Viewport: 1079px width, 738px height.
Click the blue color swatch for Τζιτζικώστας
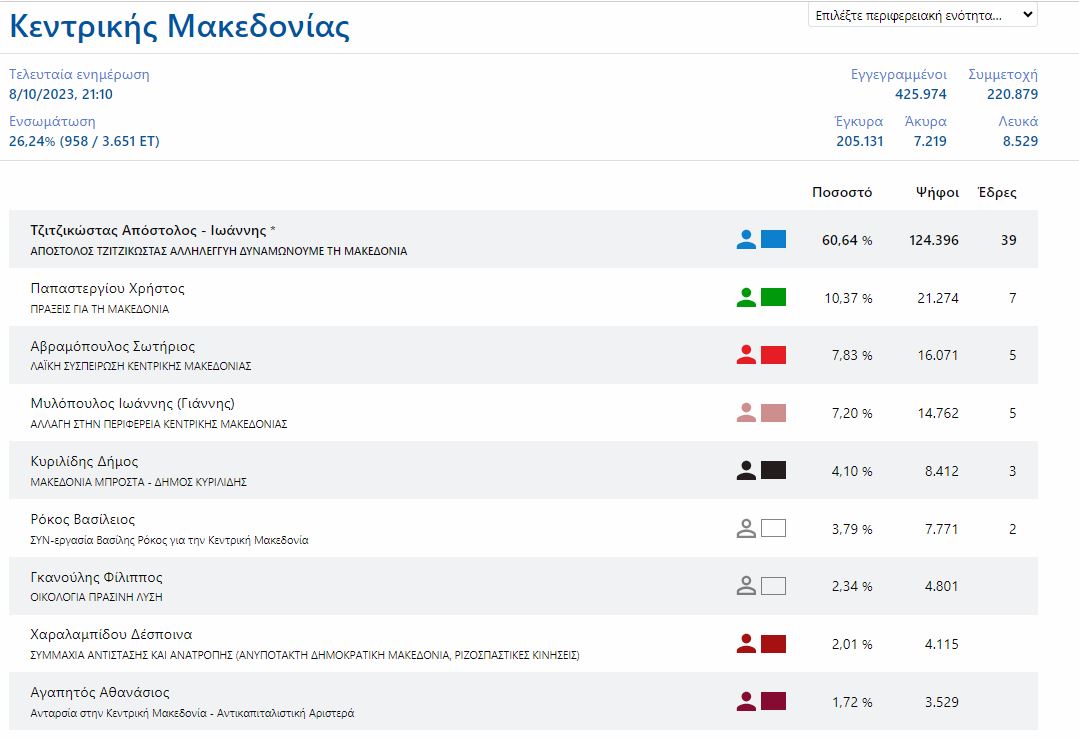(x=773, y=239)
